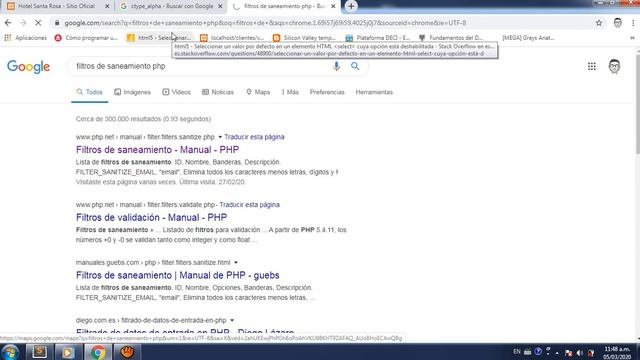
Task: Open Windows Start menu
Action: 10,352
